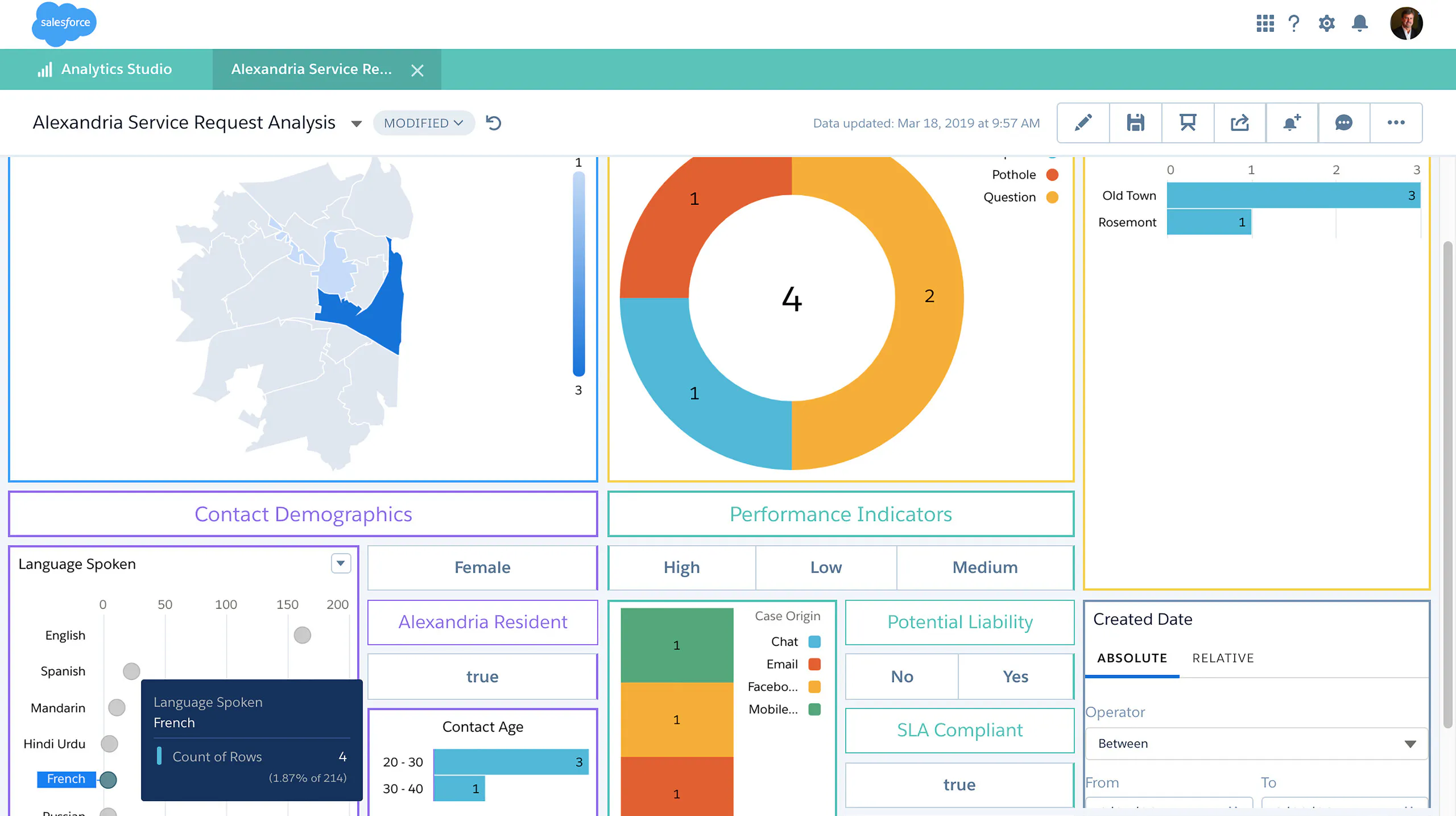Open the Between operator combo box

[x=1256, y=744]
